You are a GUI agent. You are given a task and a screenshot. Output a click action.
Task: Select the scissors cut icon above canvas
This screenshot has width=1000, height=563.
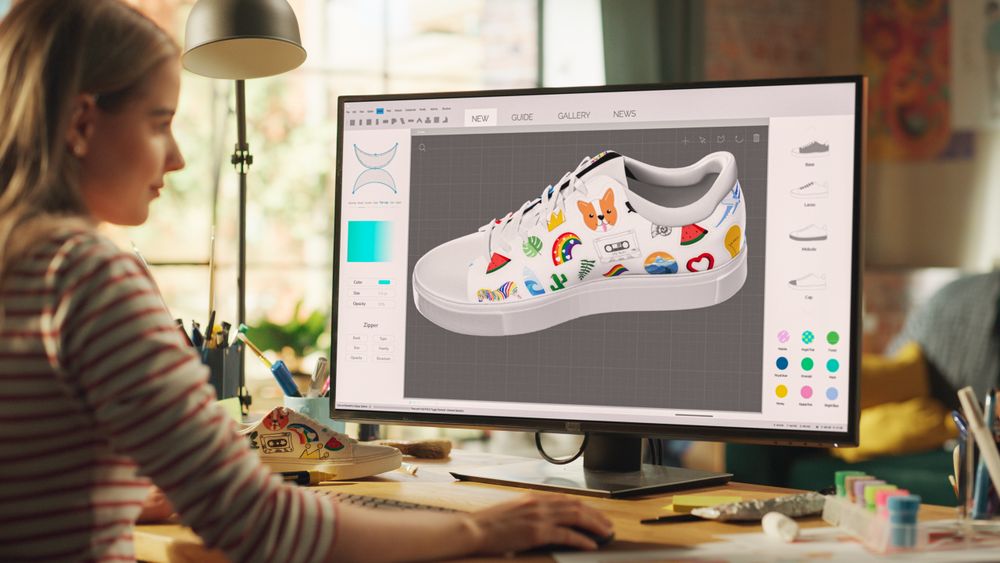click(702, 140)
